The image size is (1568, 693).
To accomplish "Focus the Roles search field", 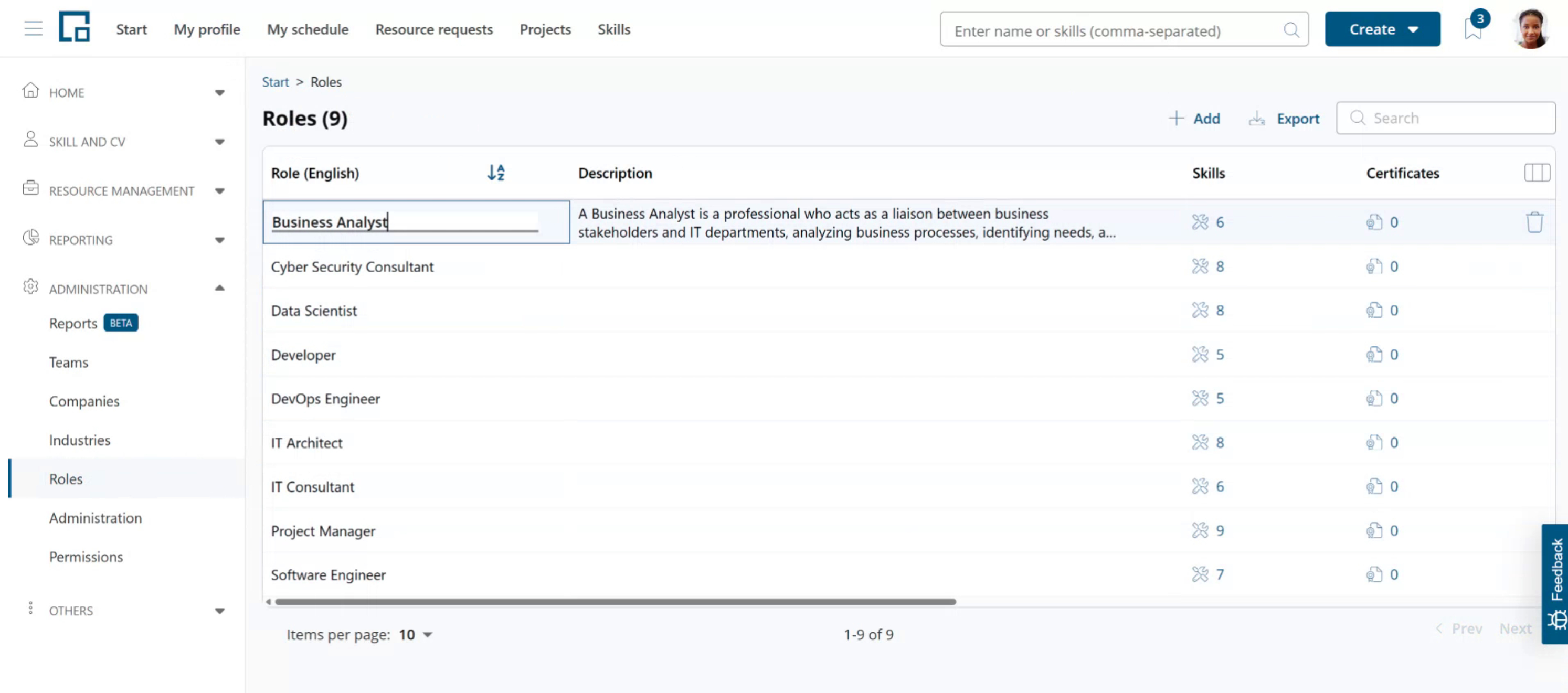I will [x=1446, y=118].
